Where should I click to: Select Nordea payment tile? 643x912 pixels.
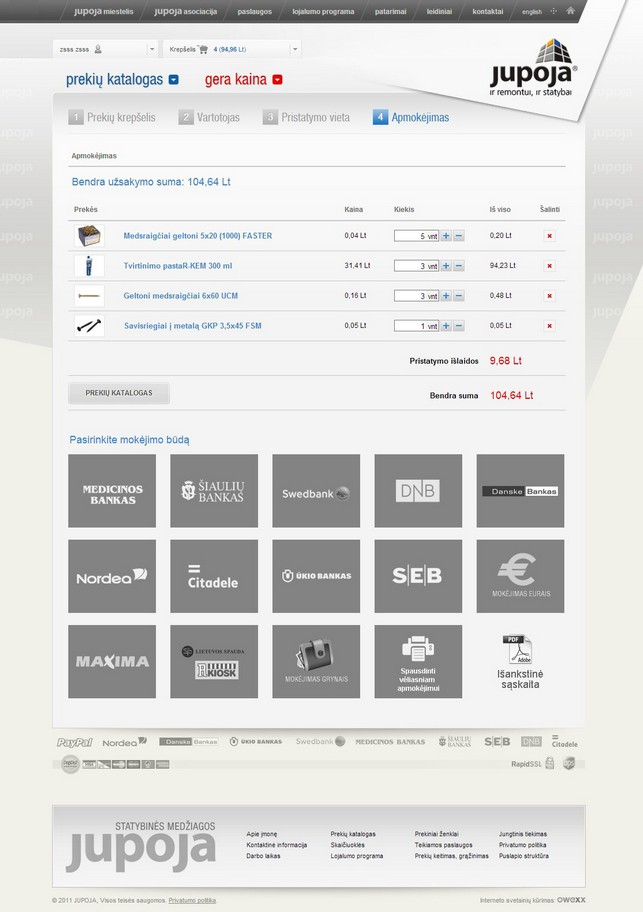[x=112, y=576]
